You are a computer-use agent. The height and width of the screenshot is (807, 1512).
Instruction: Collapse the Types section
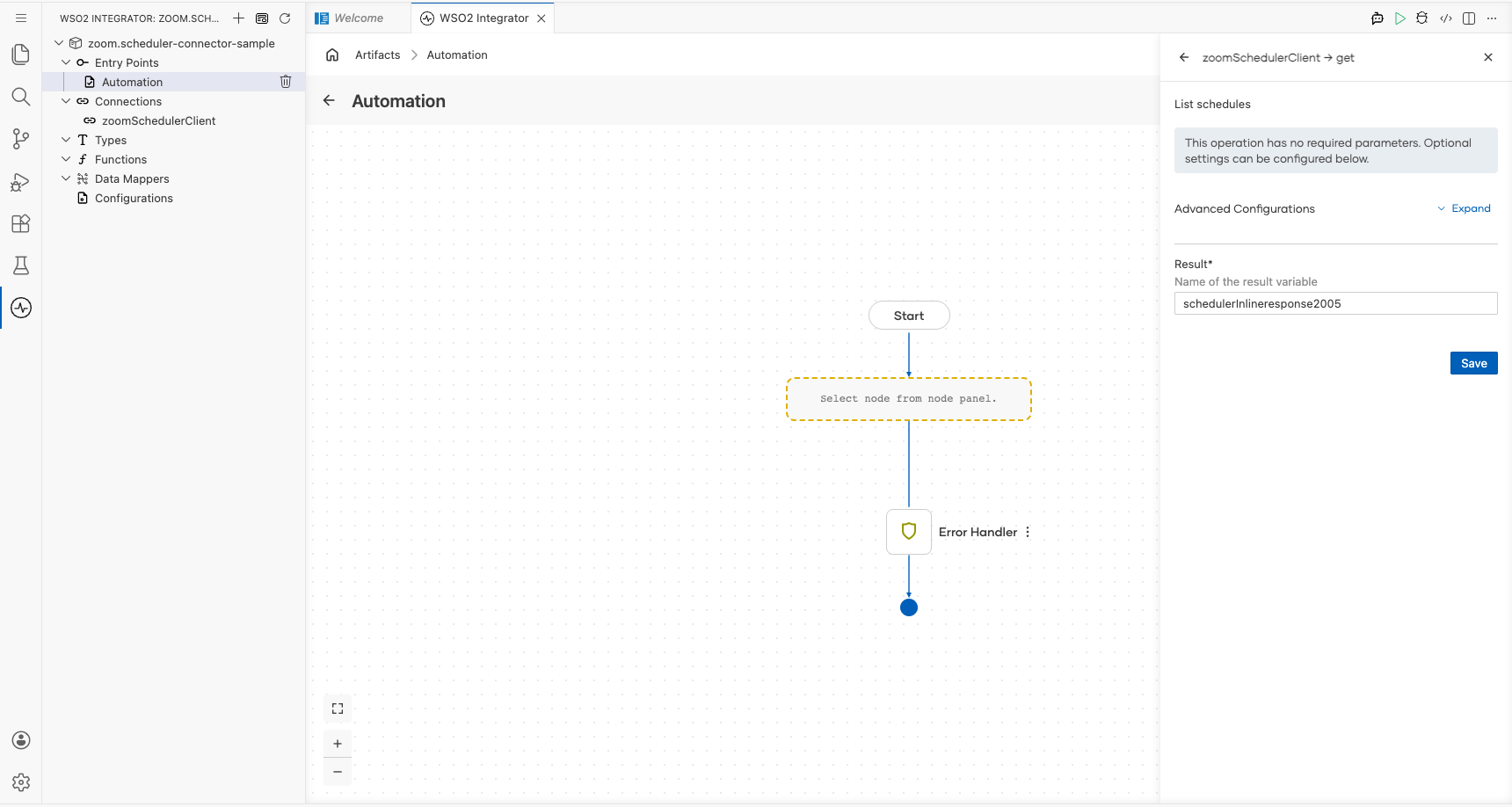tap(66, 140)
